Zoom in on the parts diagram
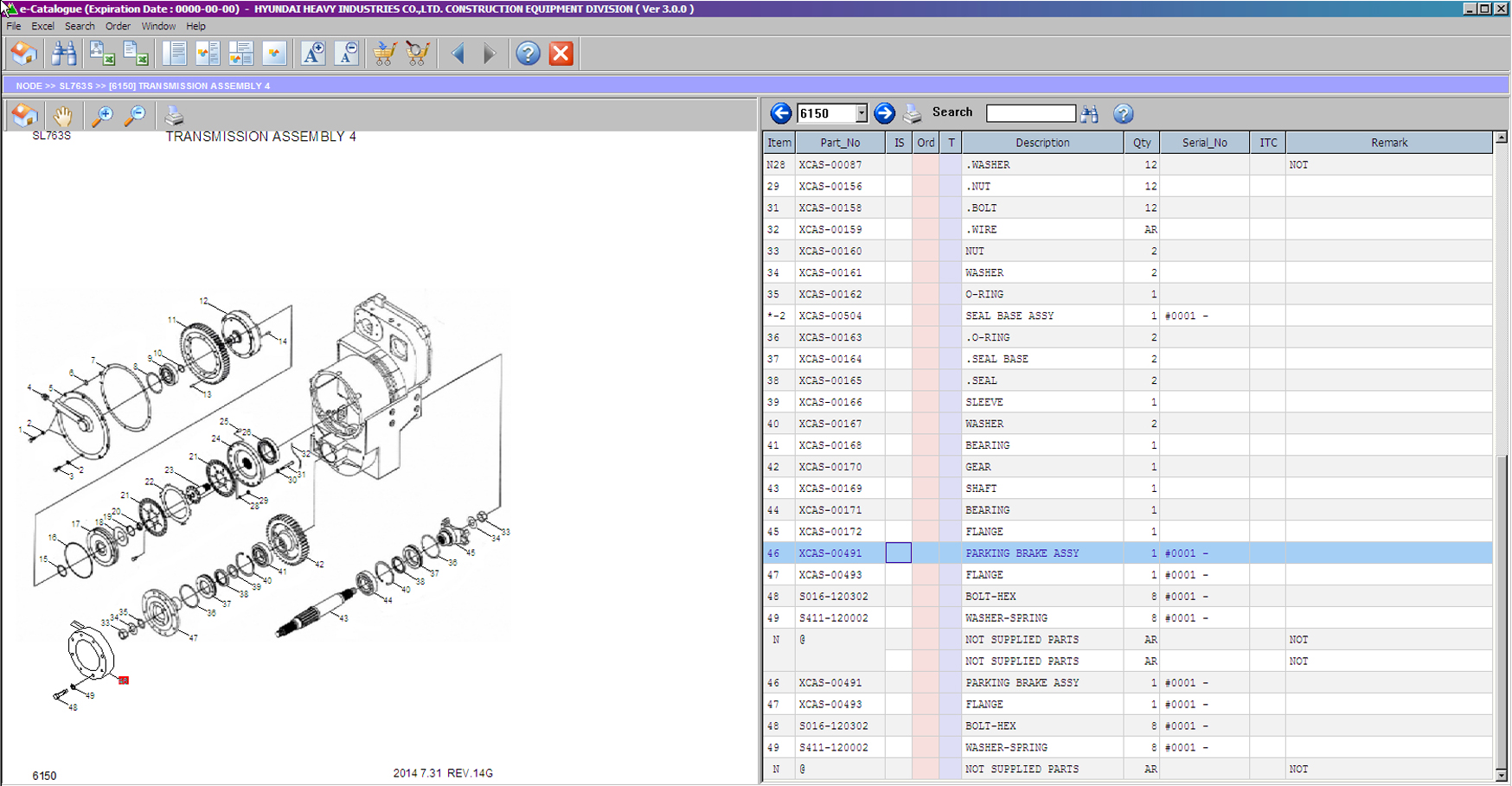This screenshot has height=786, width=1512. 103,115
